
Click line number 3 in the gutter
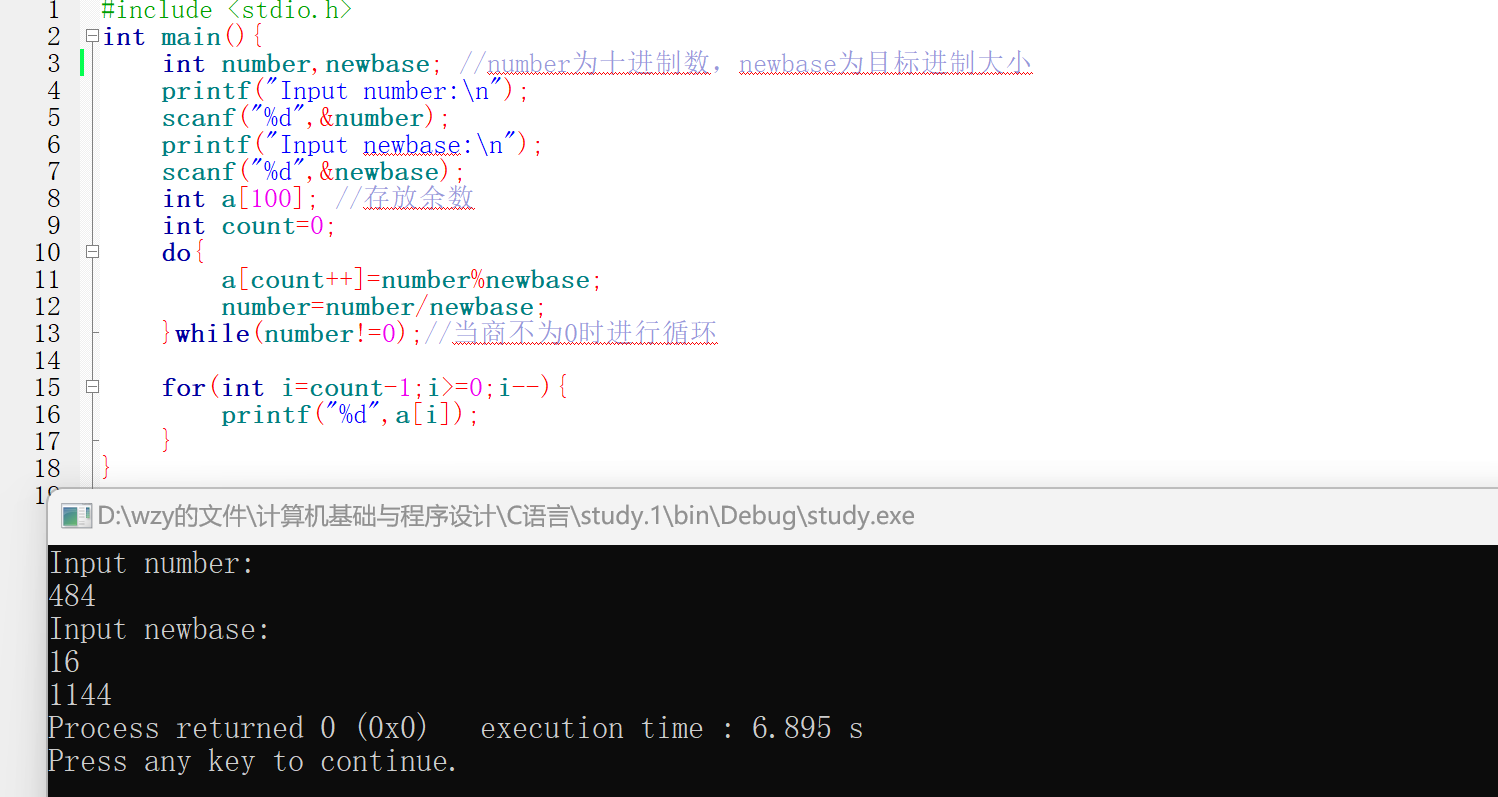click(53, 65)
